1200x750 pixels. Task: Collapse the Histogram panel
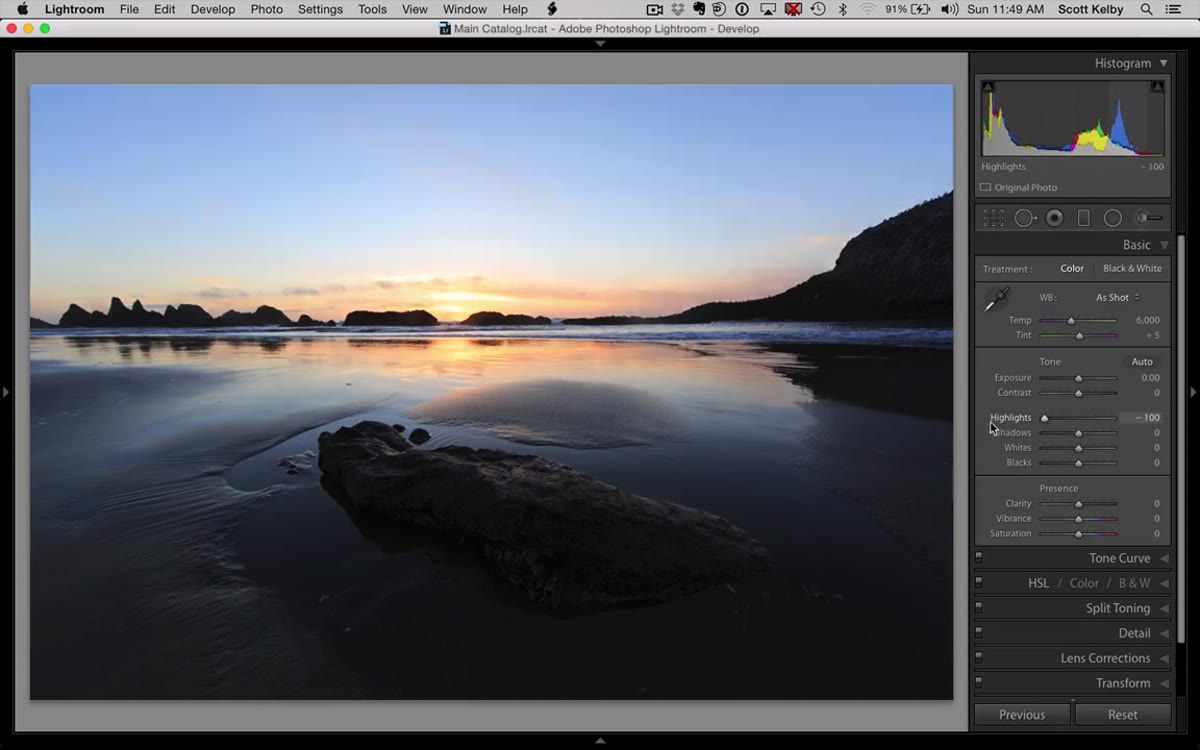tap(1163, 63)
